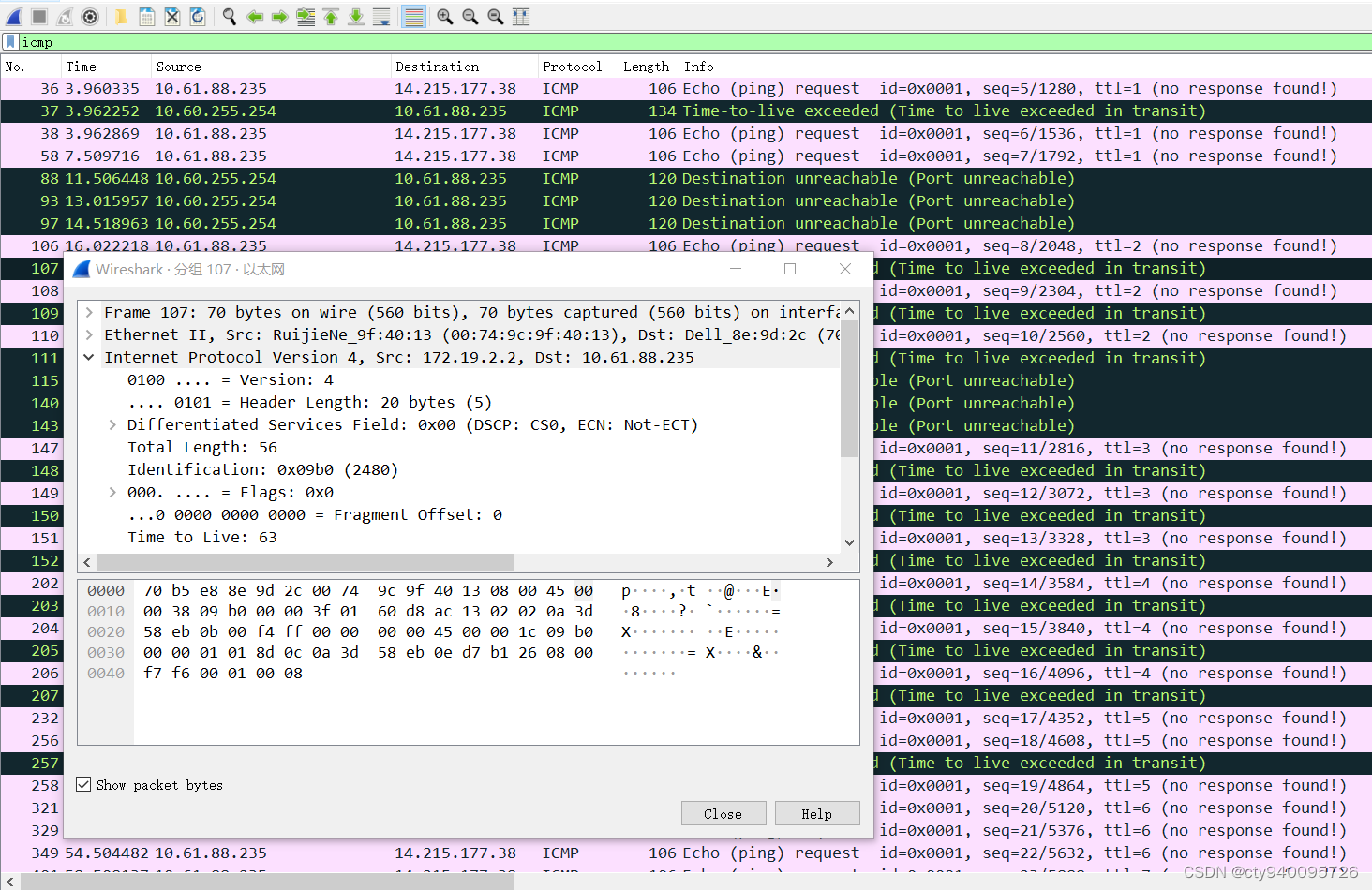
Task: Select packet 349 in the packet list
Action: click(686, 853)
